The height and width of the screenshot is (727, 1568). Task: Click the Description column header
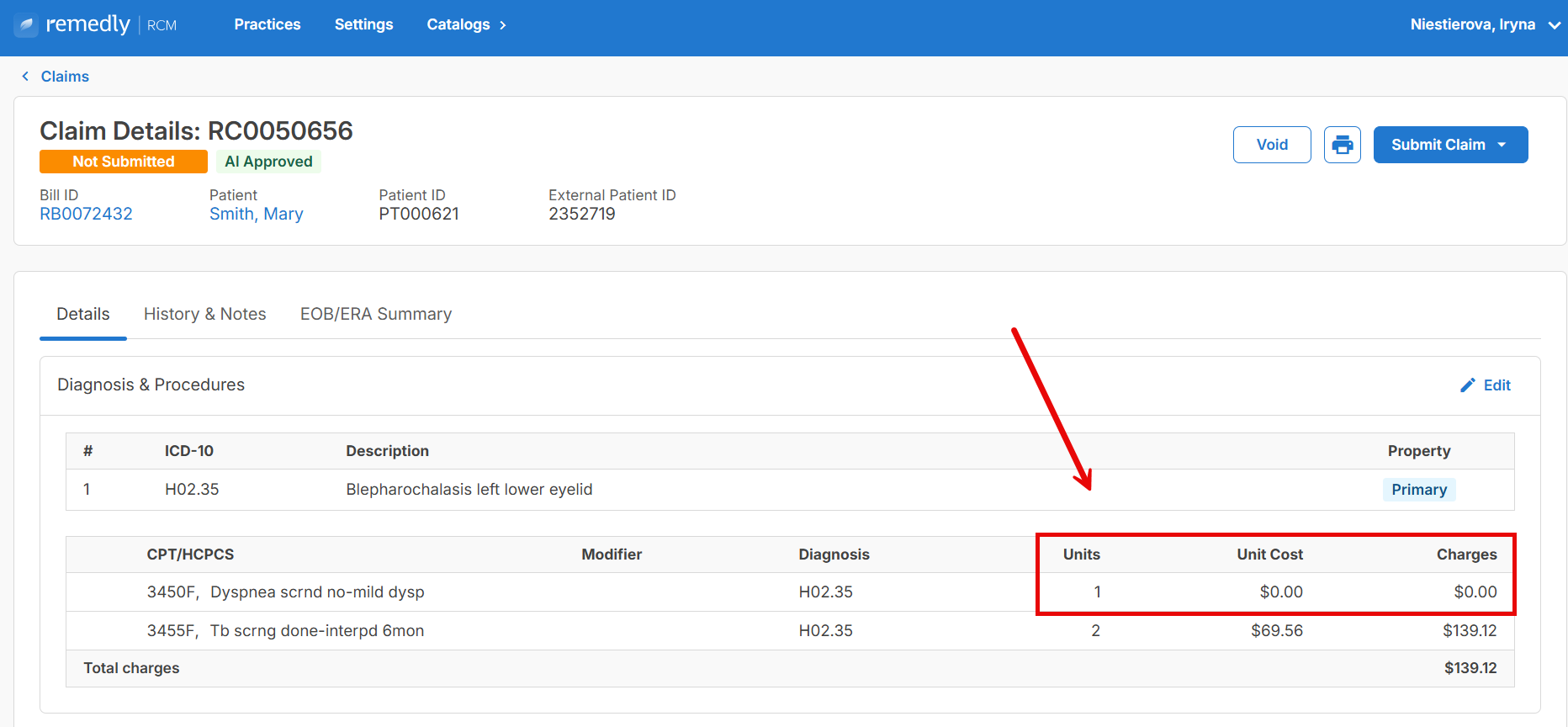[387, 451]
